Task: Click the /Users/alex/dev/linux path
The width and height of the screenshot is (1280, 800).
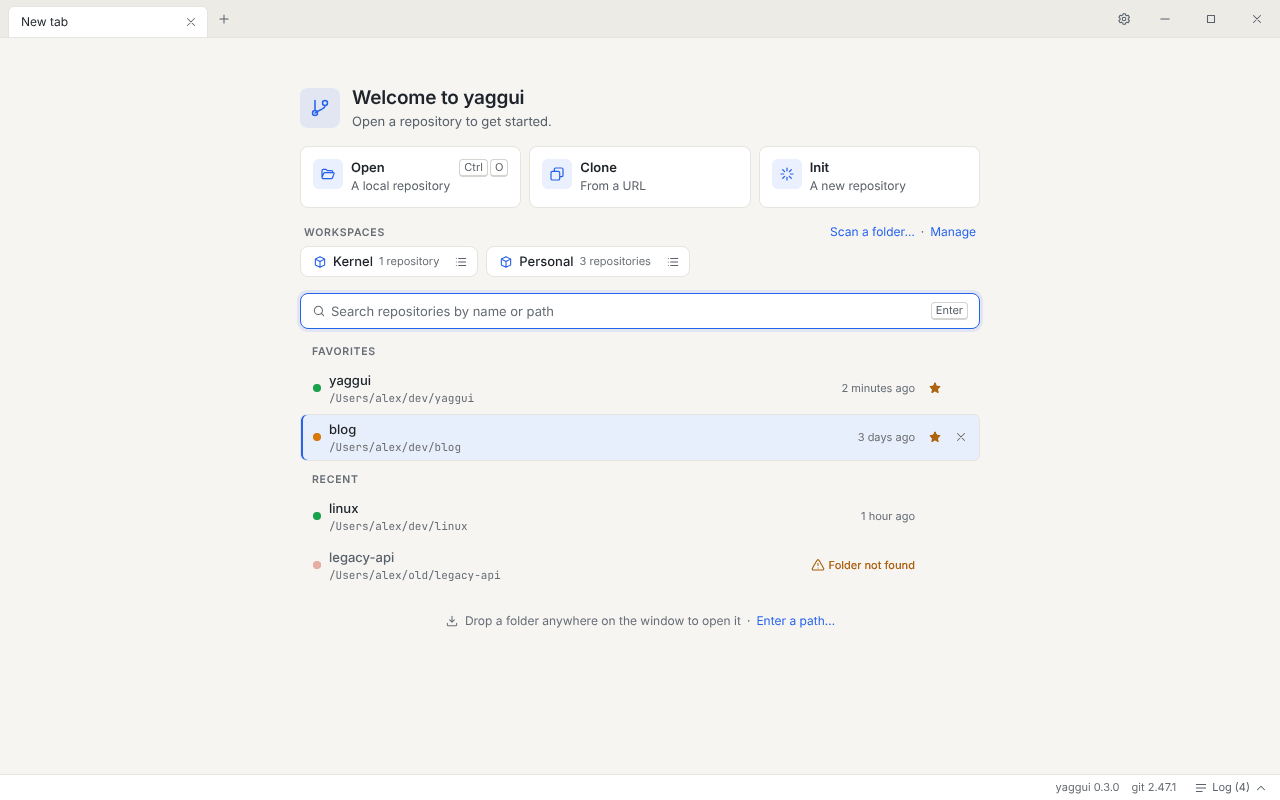Action: (x=398, y=527)
